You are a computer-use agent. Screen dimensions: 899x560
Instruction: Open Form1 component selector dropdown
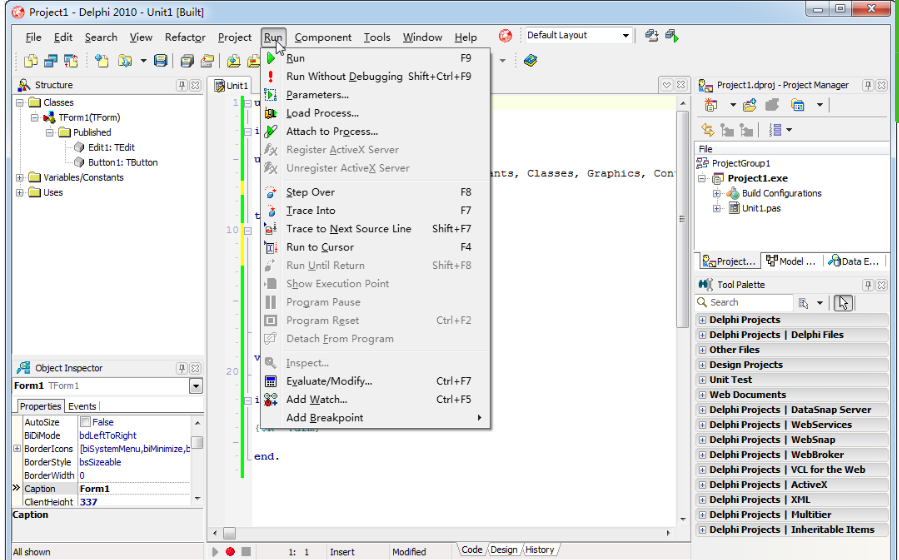[x=196, y=386]
